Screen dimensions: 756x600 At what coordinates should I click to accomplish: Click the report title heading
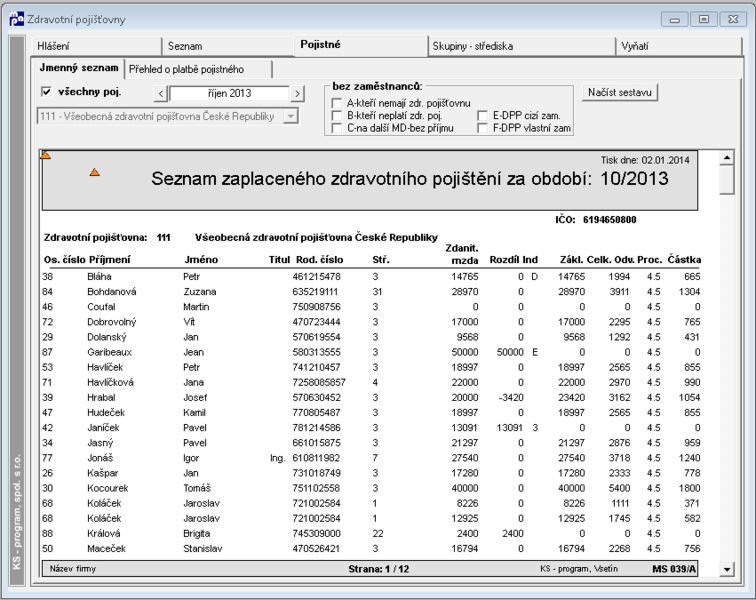click(410, 179)
